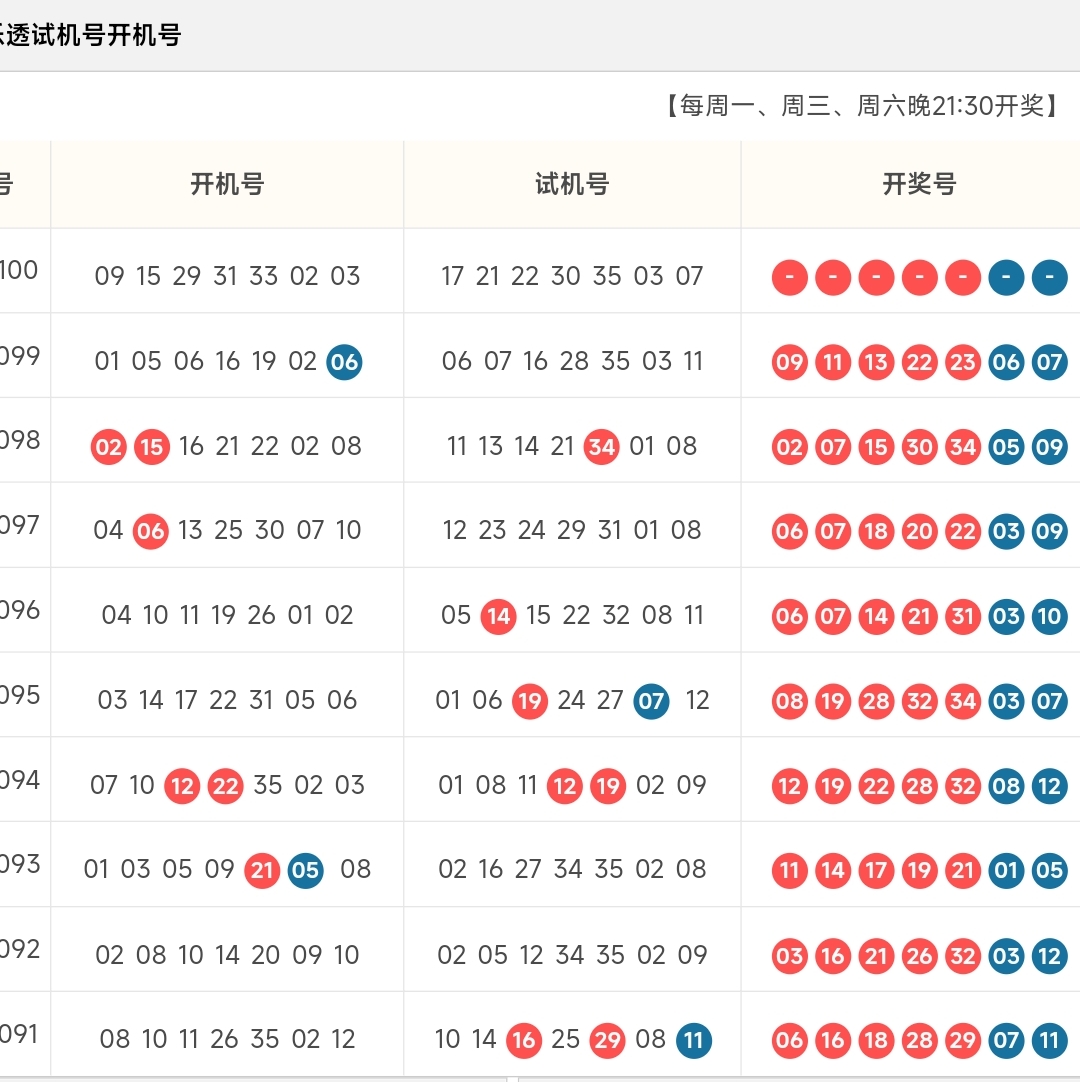
Task: Click blue ball 09 in row 097 开奖号
Action: (1050, 531)
